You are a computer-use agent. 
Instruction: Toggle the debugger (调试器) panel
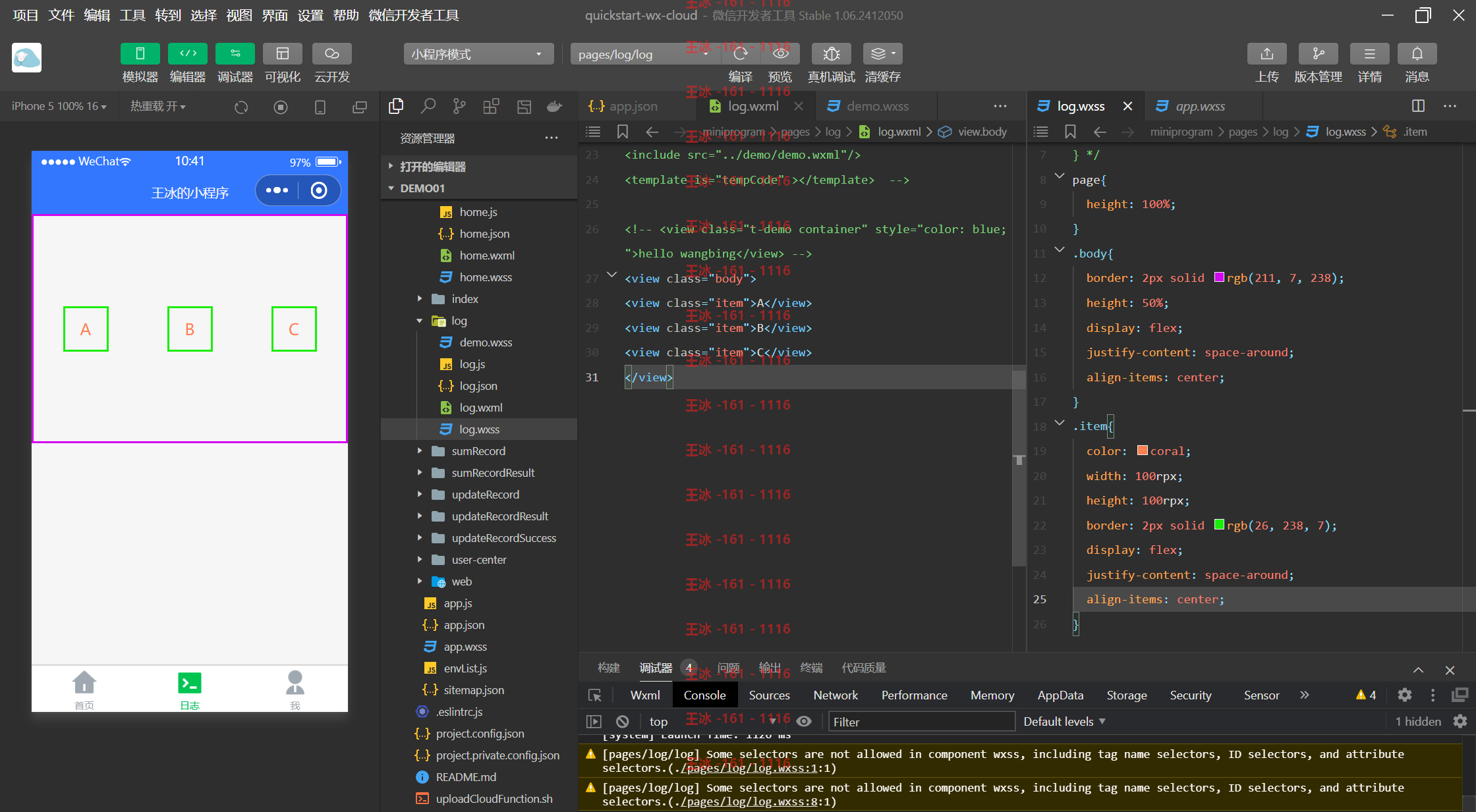(235, 54)
